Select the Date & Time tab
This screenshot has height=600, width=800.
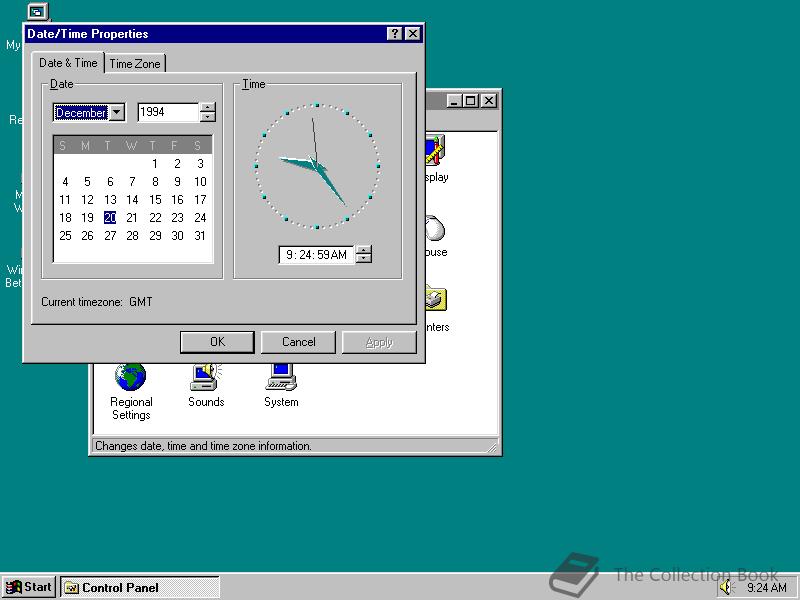click(67, 62)
